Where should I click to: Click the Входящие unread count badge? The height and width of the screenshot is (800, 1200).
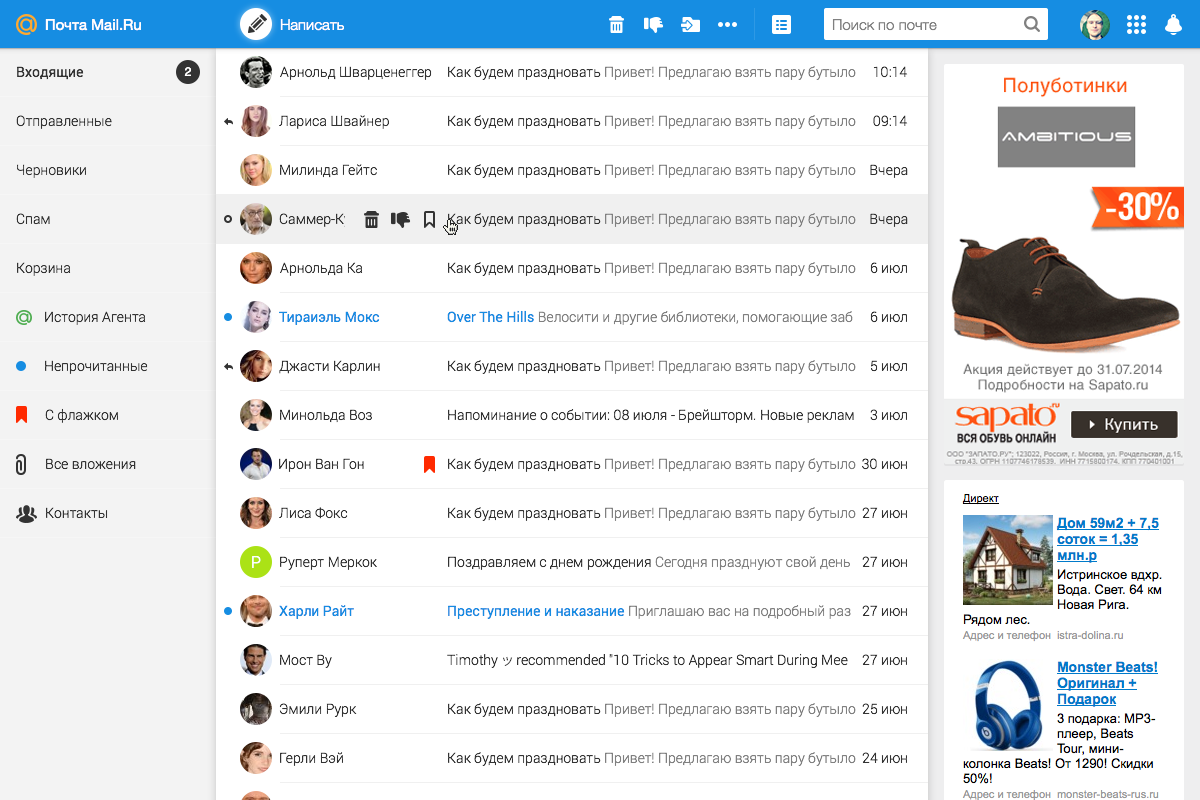point(188,72)
